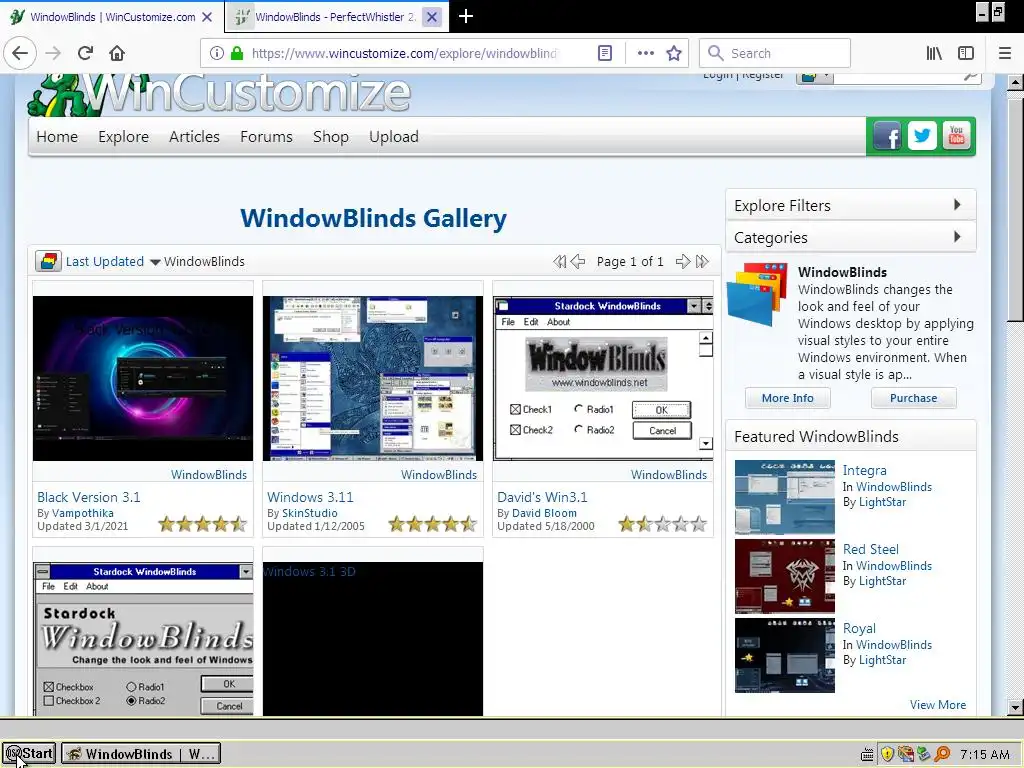This screenshot has width=1024, height=768.
Task: Expand Explore Filters panel
Action: [x=851, y=205]
